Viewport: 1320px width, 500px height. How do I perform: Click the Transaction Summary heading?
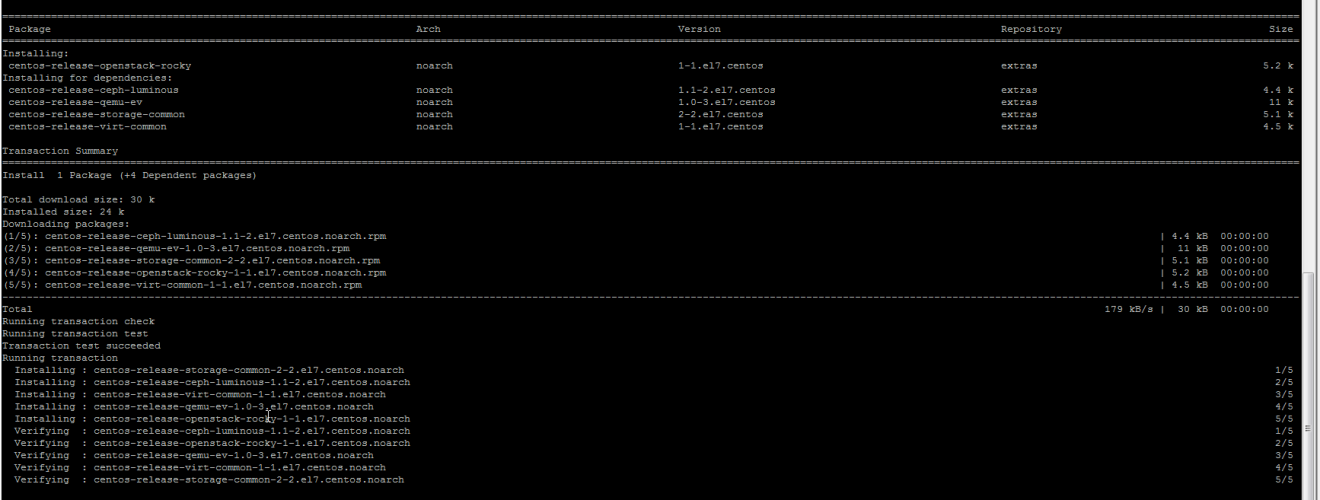tap(60, 151)
